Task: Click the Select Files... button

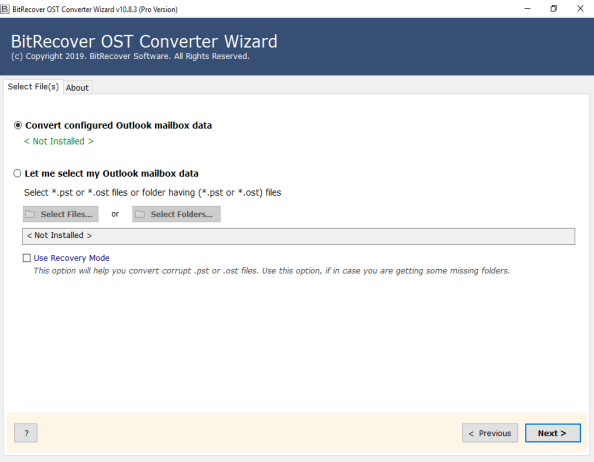Action: pyautogui.click(x=61, y=214)
